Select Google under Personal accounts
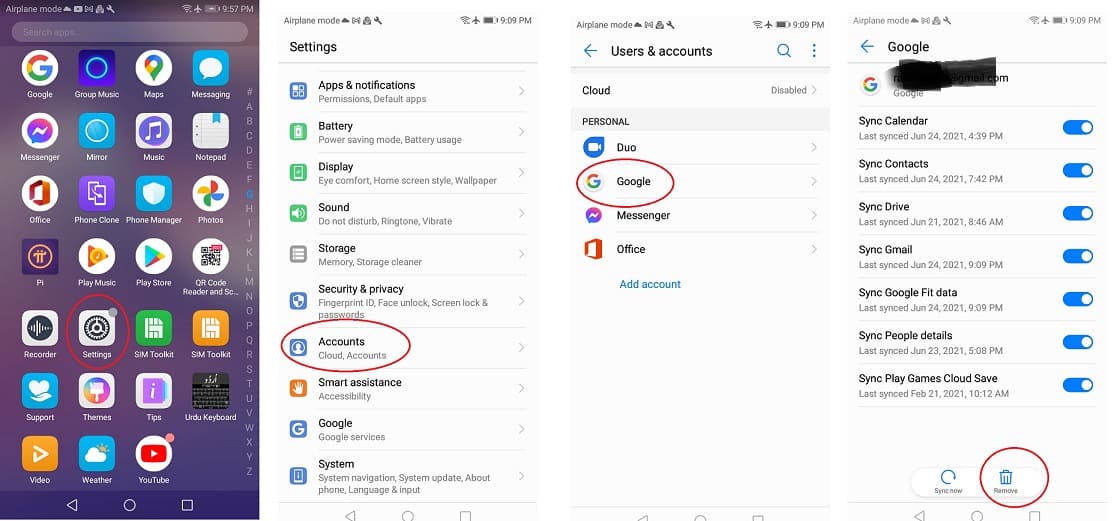Image resolution: width=1114 pixels, height=521 pixels. pyautogui.click(x=633, y=181)
